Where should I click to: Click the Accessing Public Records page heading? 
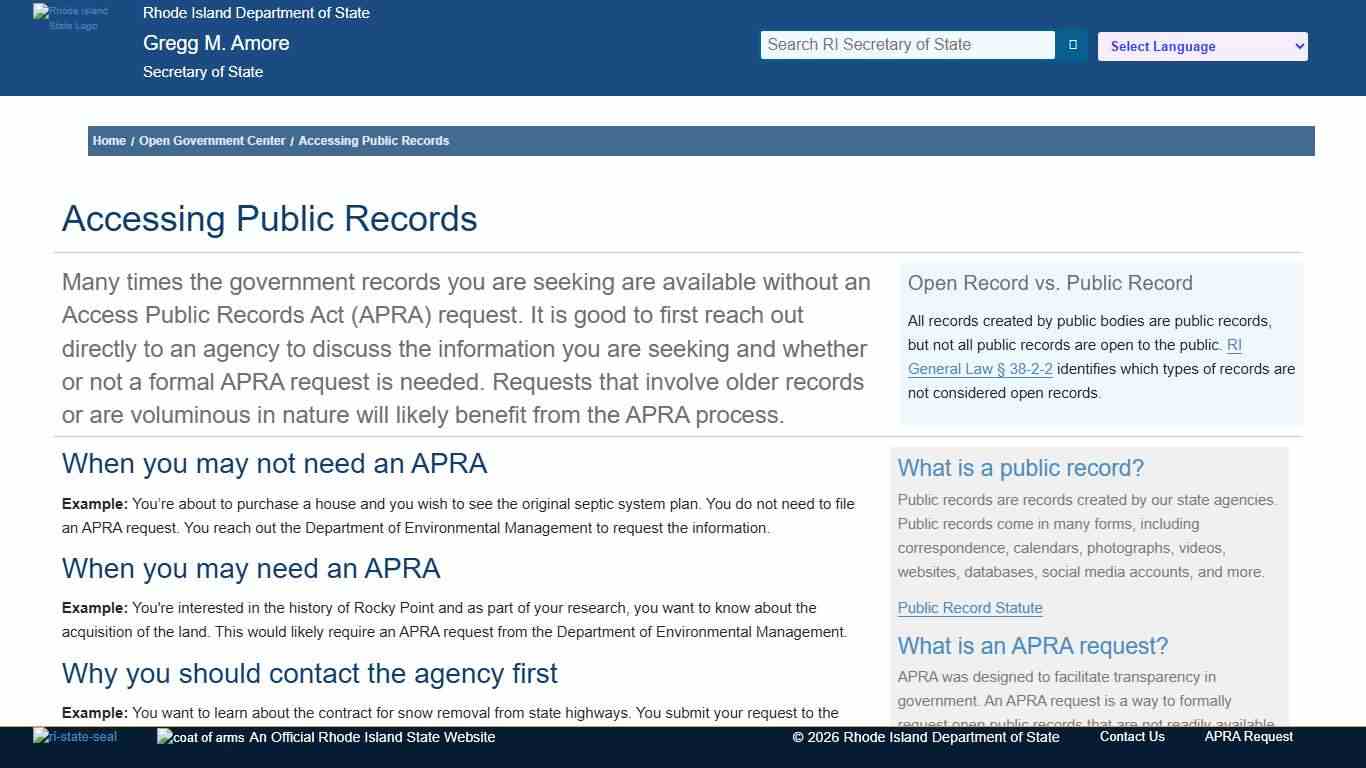pyautogui.click(x=269, y=219)
